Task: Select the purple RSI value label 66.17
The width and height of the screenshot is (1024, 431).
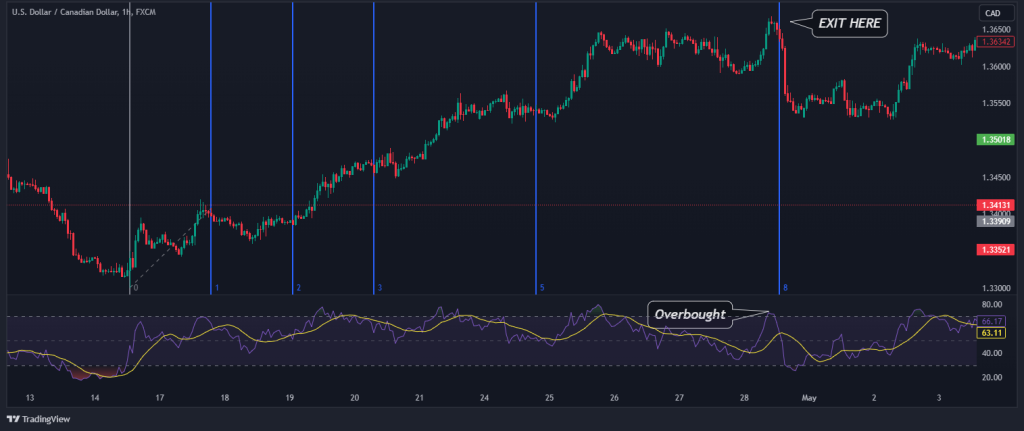Action: 993,321
